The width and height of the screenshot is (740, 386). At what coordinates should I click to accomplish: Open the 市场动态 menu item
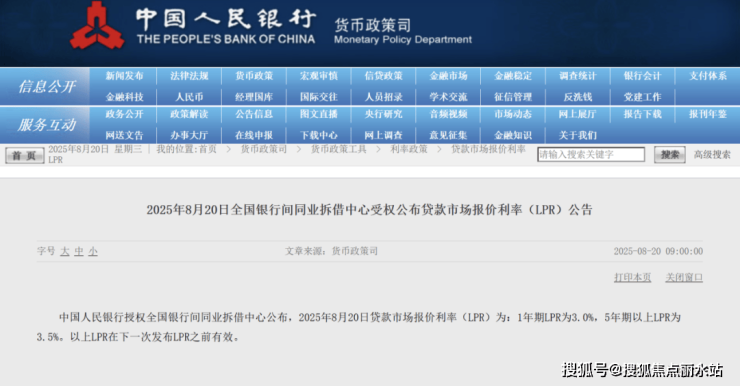(513, 114)
